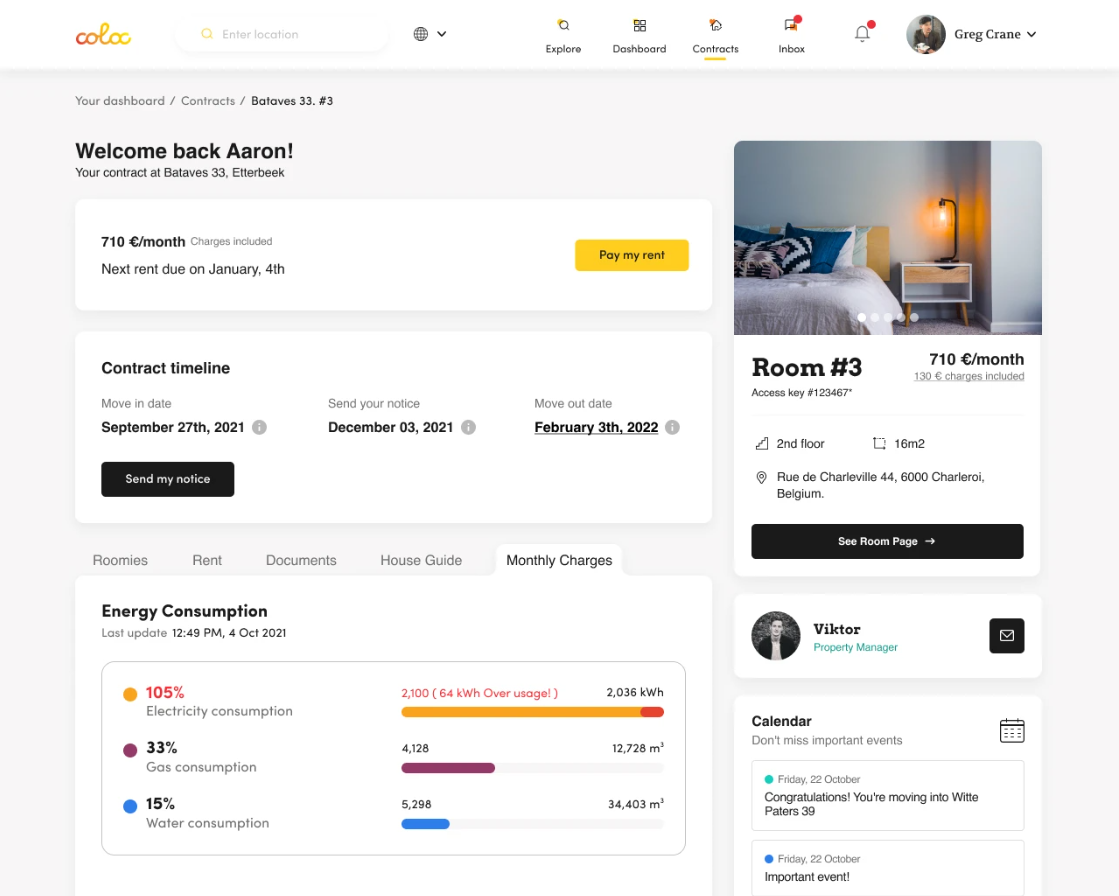The width and height of the screenshot is (1119, 896).
Task: Open the Calendar icon
Action: tap(1012, 730)
